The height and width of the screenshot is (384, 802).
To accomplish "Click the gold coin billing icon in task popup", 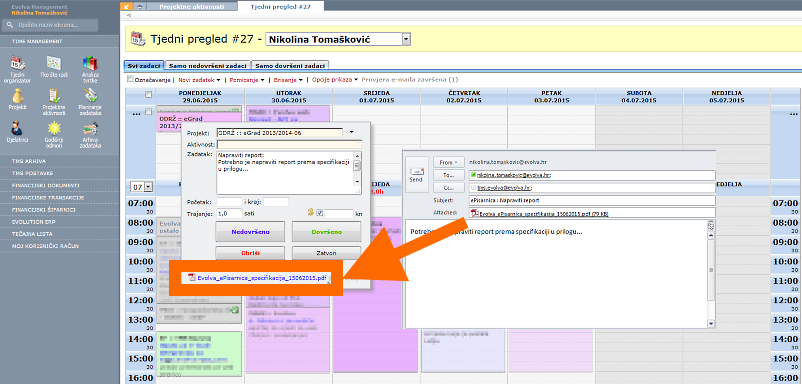I will pos(310,213).
